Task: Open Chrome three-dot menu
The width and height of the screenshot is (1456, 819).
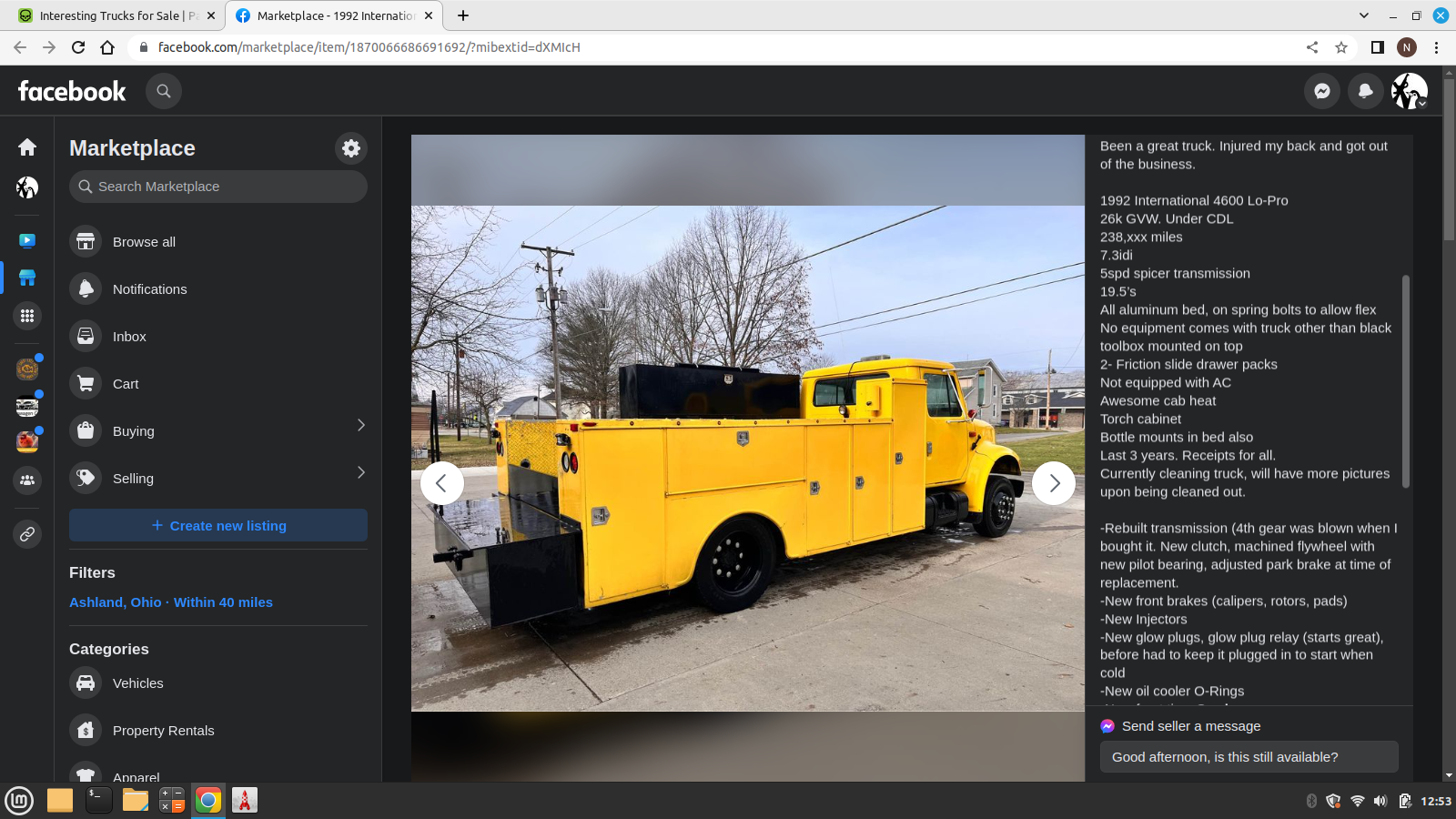Action: click(x=1437, y=47)
